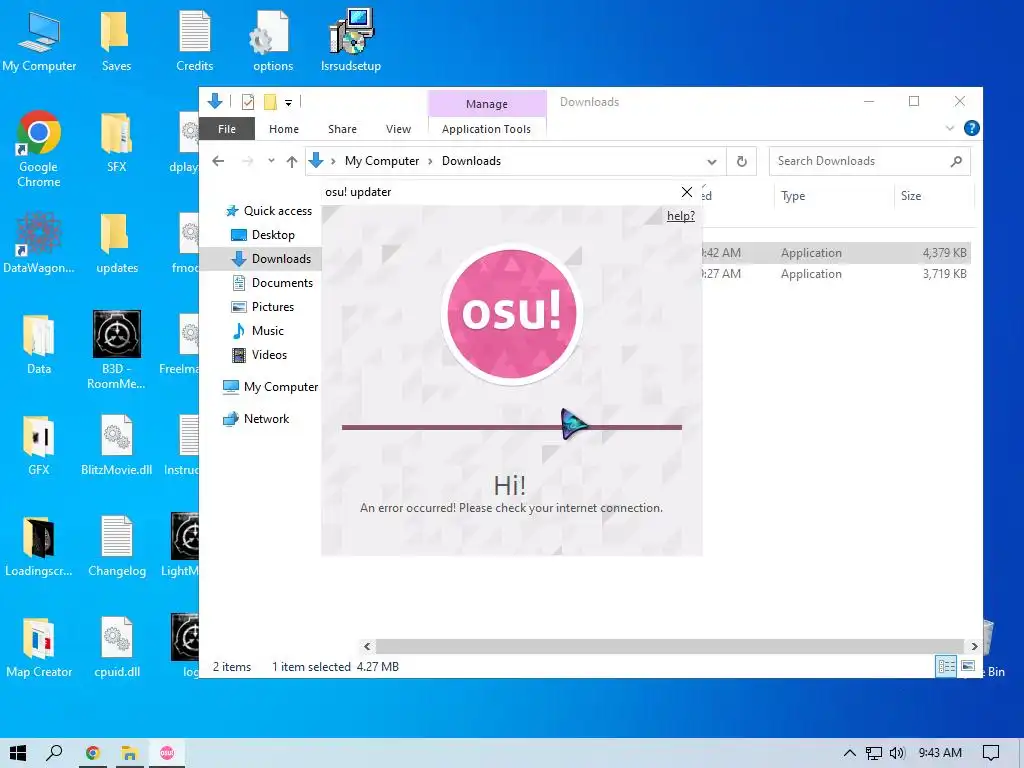Launch the lsrsudsetup installer icon
The width and height of the screenshot is (1024, 768).
(351, 40)
